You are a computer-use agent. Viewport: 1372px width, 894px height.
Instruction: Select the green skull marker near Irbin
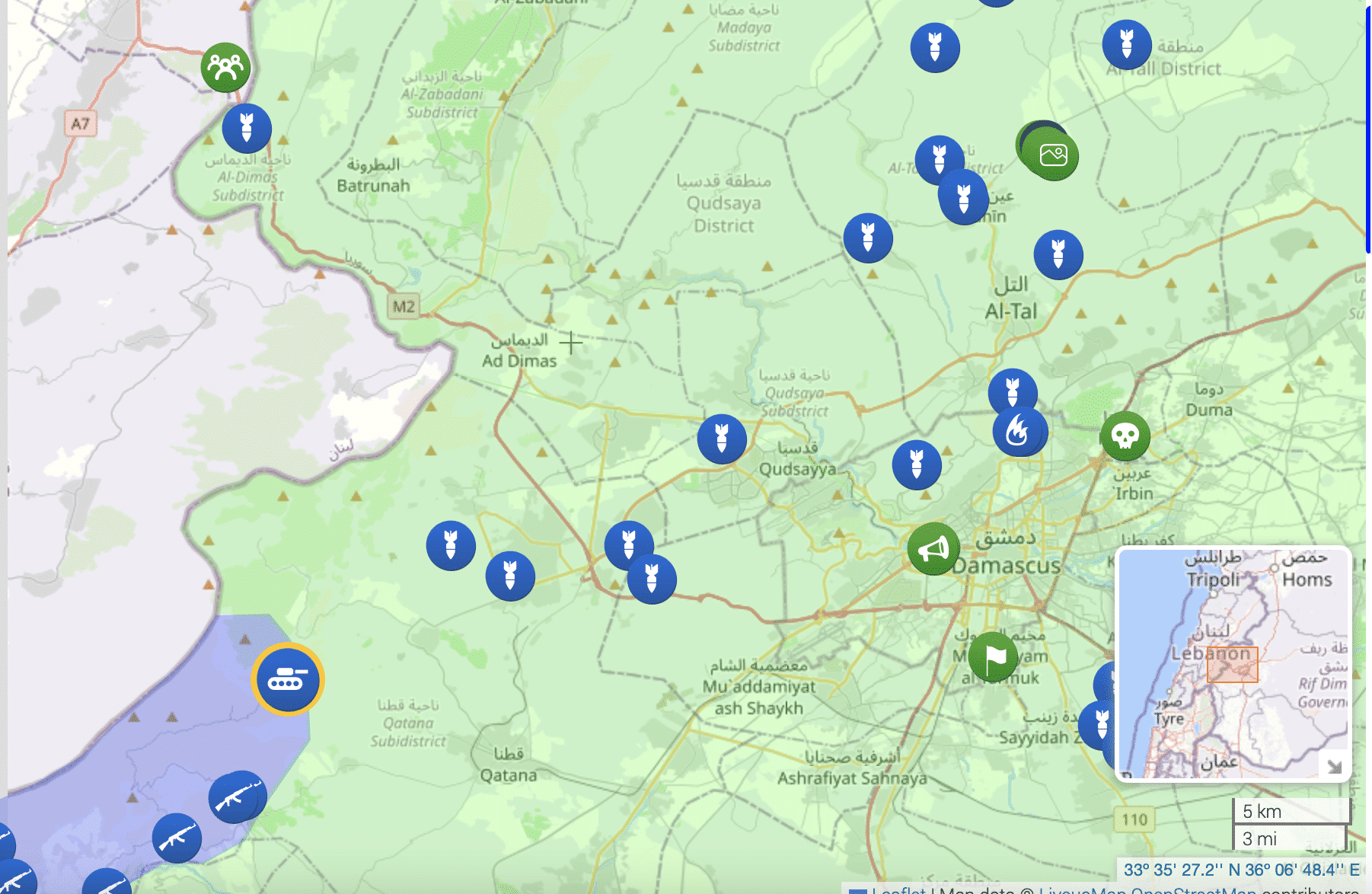point(1125,436)
